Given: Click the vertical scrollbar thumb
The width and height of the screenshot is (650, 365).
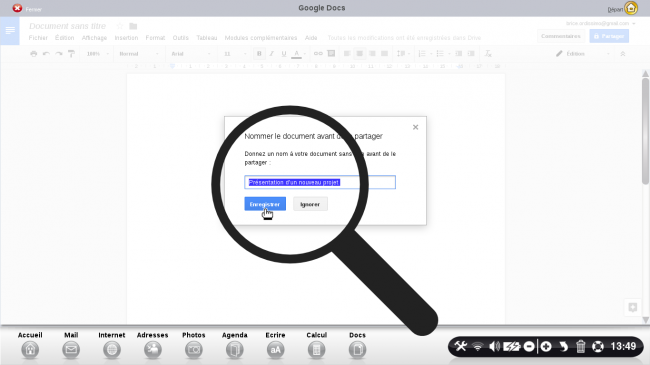Looking at the screenshot, I should coord(645,131).
